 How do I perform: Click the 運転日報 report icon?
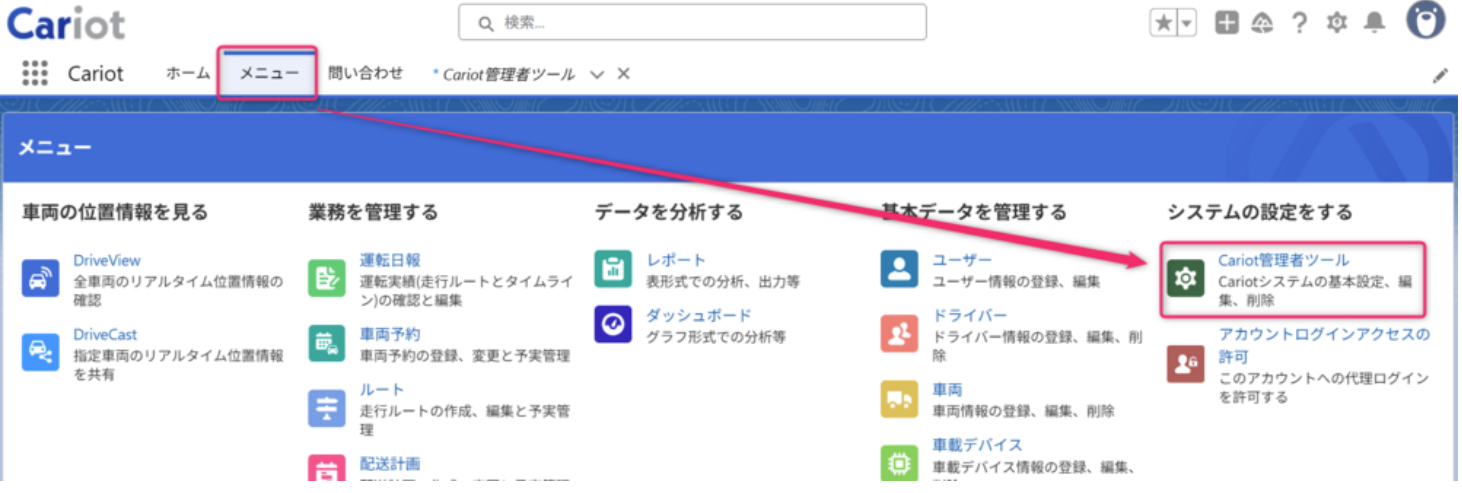[327, 278]
